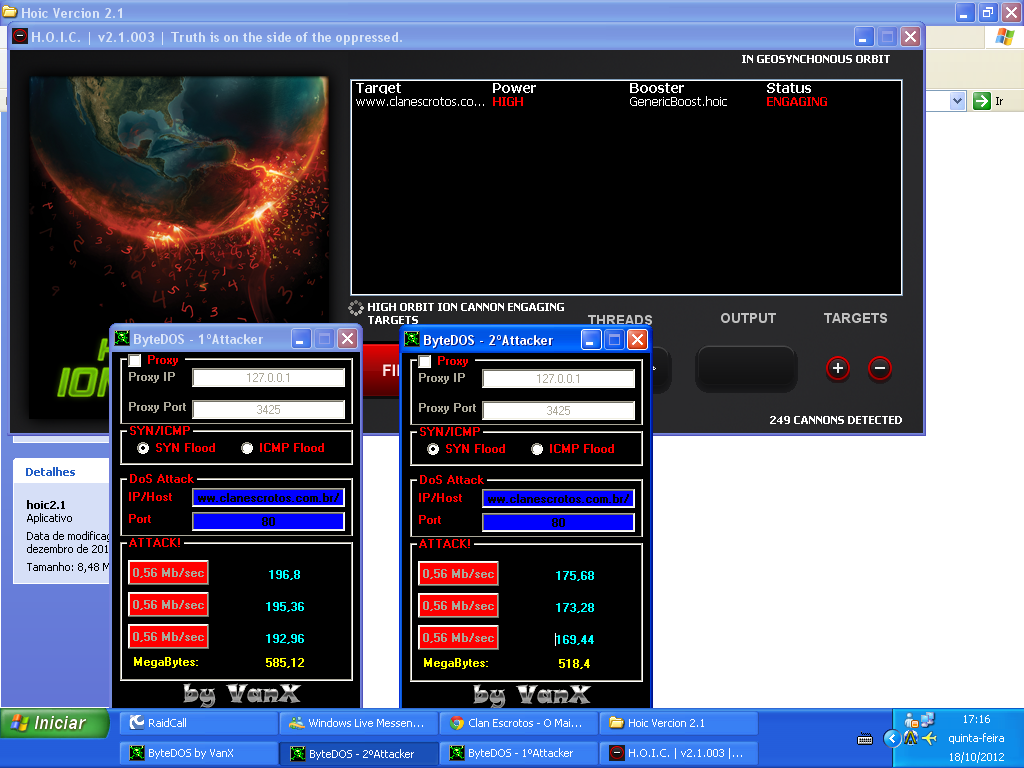The height and width of the screenshot is (768, 1024).
Task: Select ICMP Flood in 2ºAttacker window
Action: (537, 449)
